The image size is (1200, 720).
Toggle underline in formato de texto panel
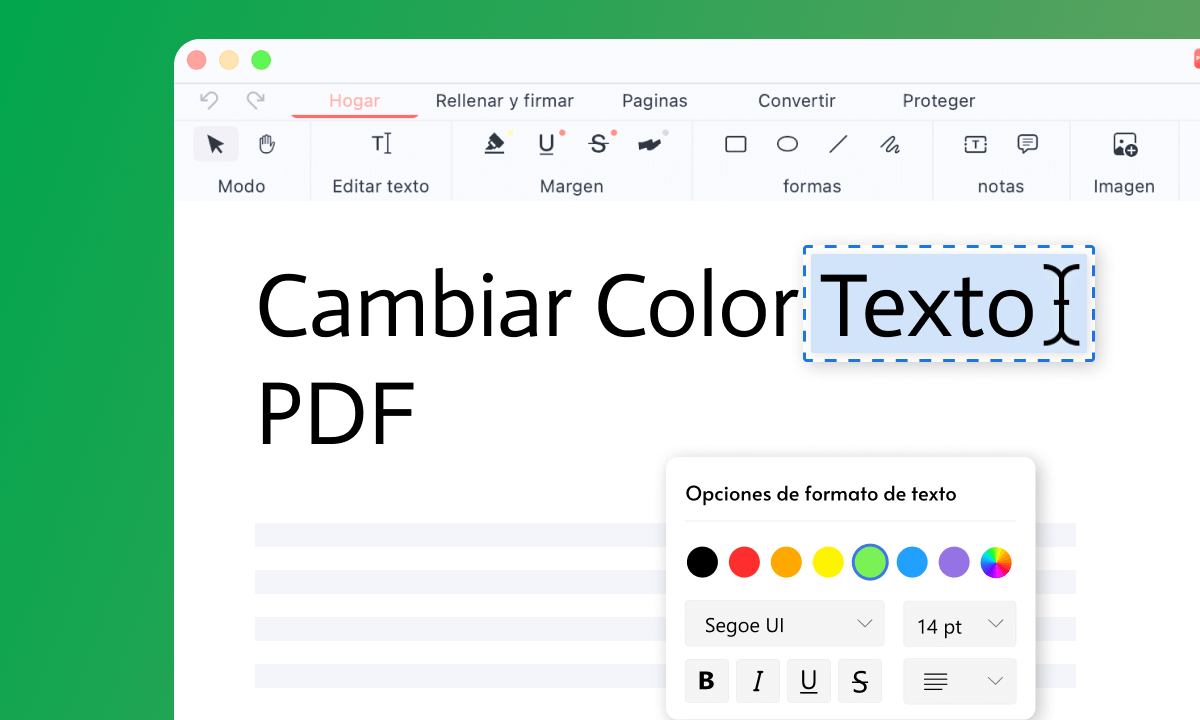click(x=809, y=681)
